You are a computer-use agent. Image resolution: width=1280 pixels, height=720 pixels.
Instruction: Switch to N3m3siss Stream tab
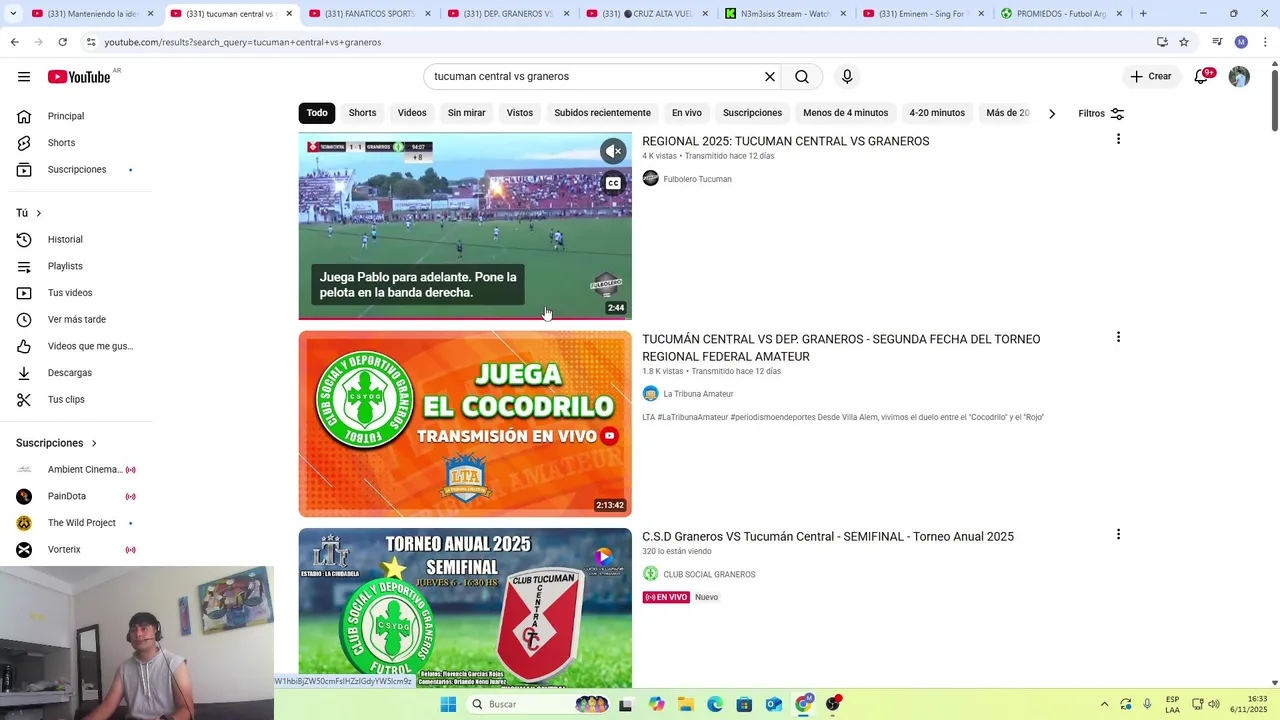[x=786, y=14]
